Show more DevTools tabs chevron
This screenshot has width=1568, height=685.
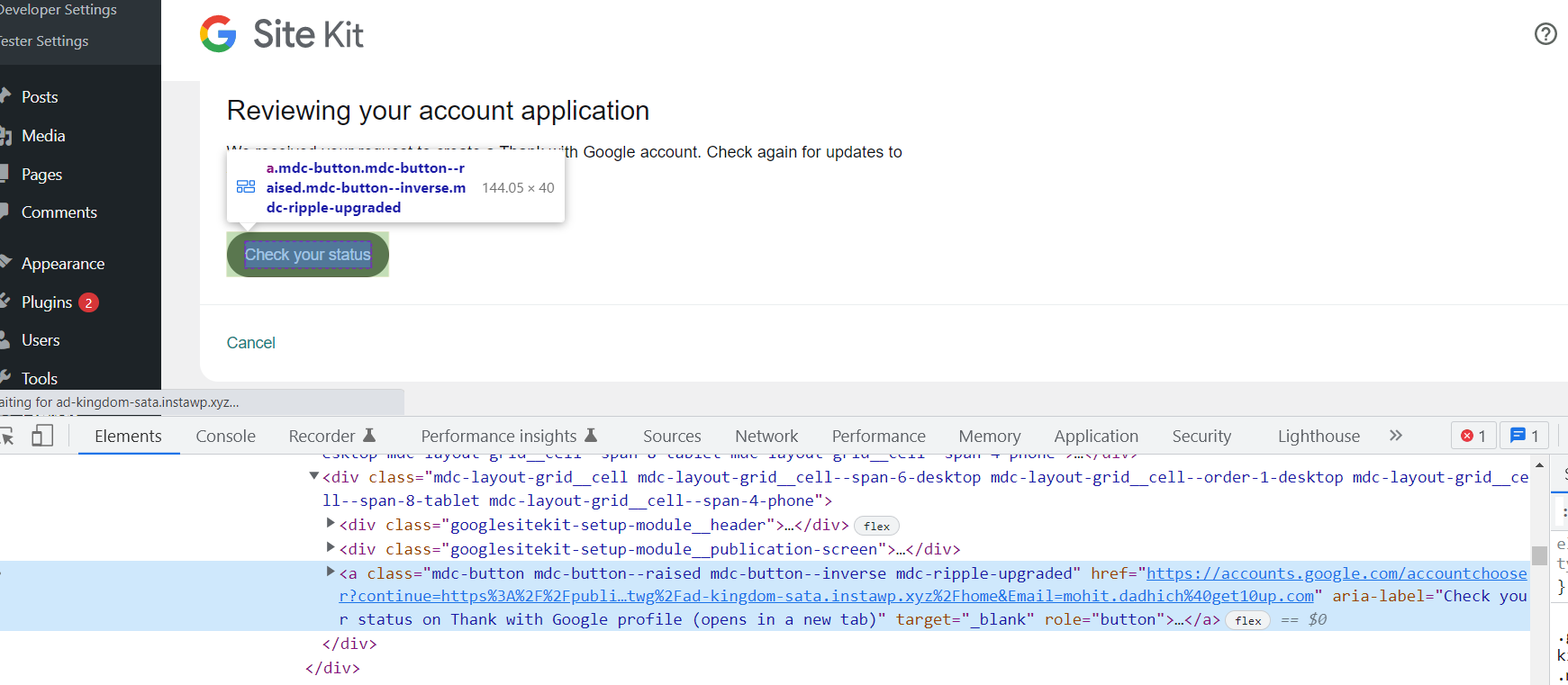pyautogui.click(x=1396, y=436)
